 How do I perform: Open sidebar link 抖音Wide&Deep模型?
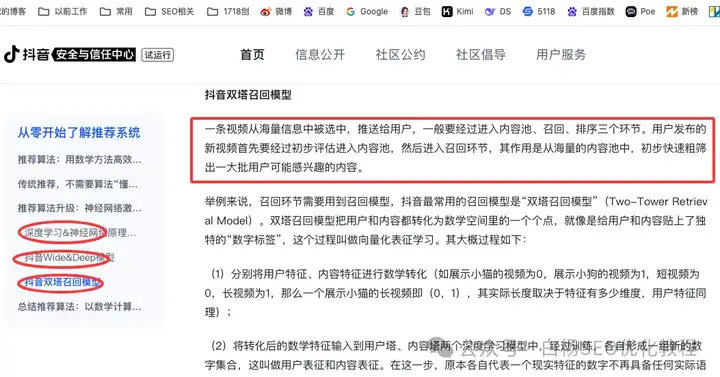pos(69,258)
